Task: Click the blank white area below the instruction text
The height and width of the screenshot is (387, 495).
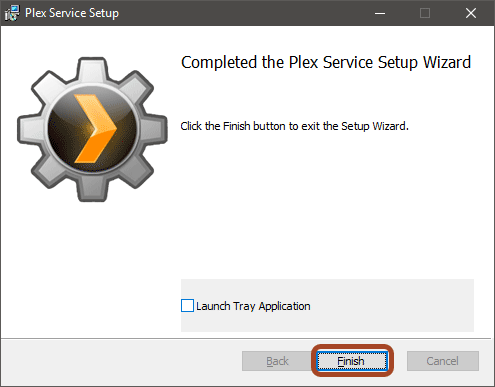Action: point(327,203)
